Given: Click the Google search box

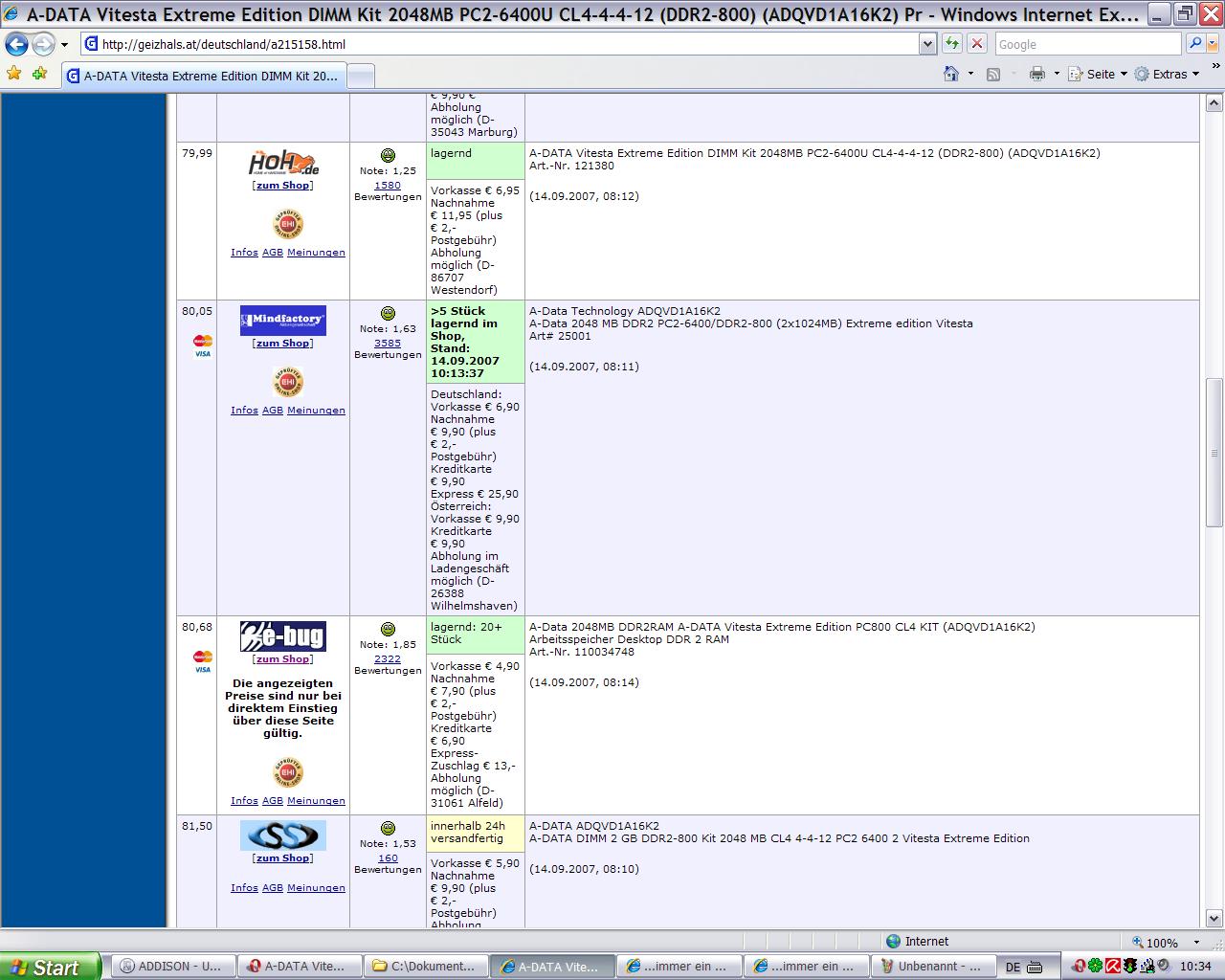Looking at the screenshot, I should 1088,44.
